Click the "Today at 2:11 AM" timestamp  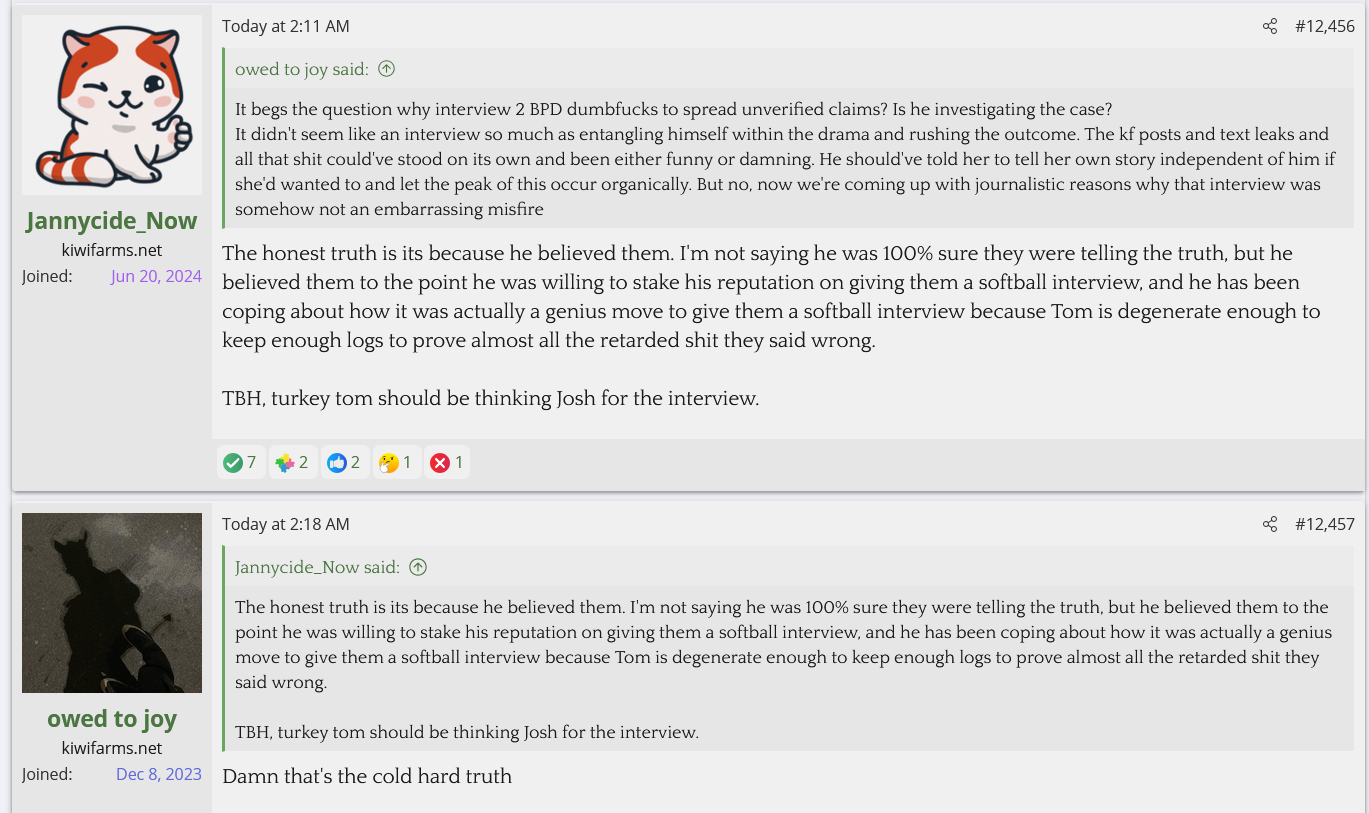coord(286,27)
